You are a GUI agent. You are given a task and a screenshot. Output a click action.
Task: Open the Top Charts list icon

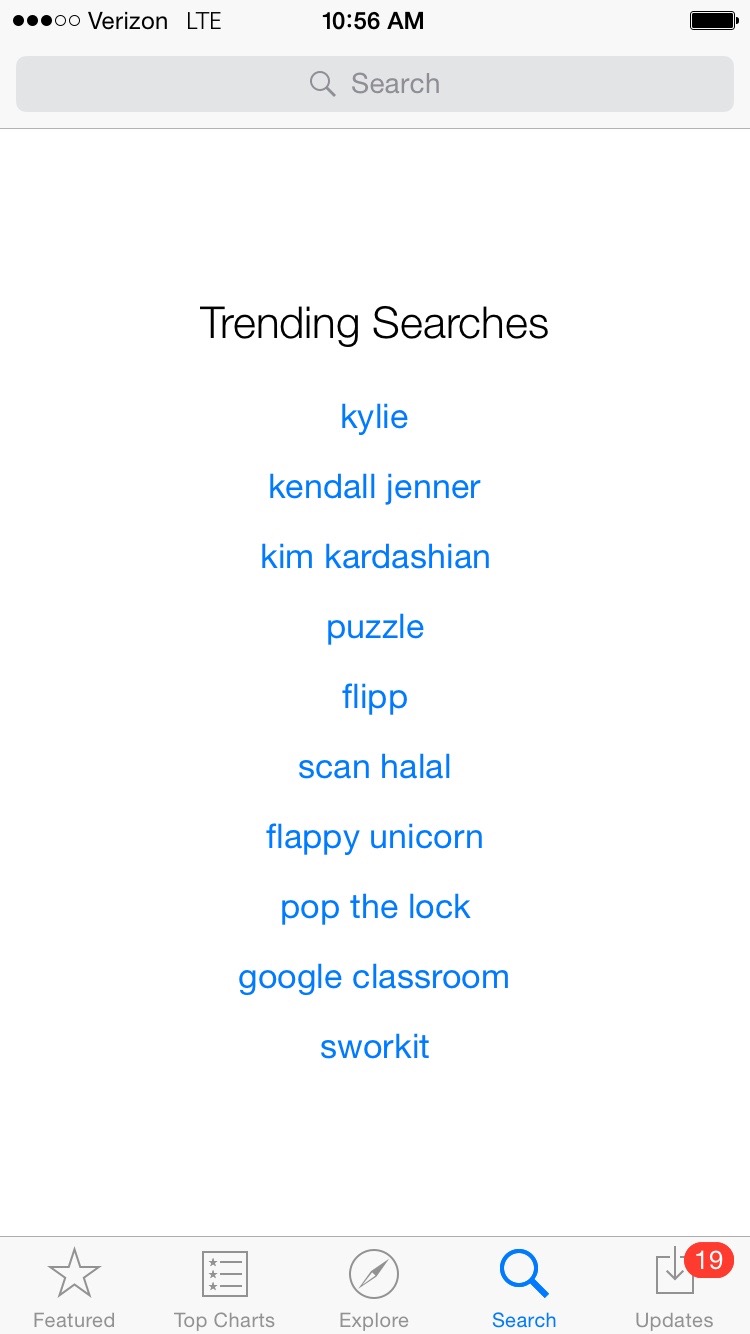(x=224, y=1274)
